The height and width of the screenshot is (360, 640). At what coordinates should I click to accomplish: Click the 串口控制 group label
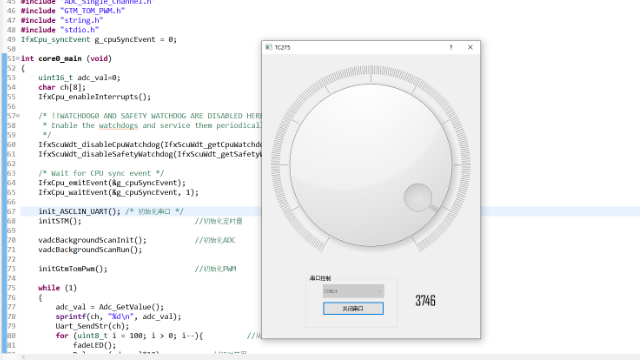tap(320, 278)
